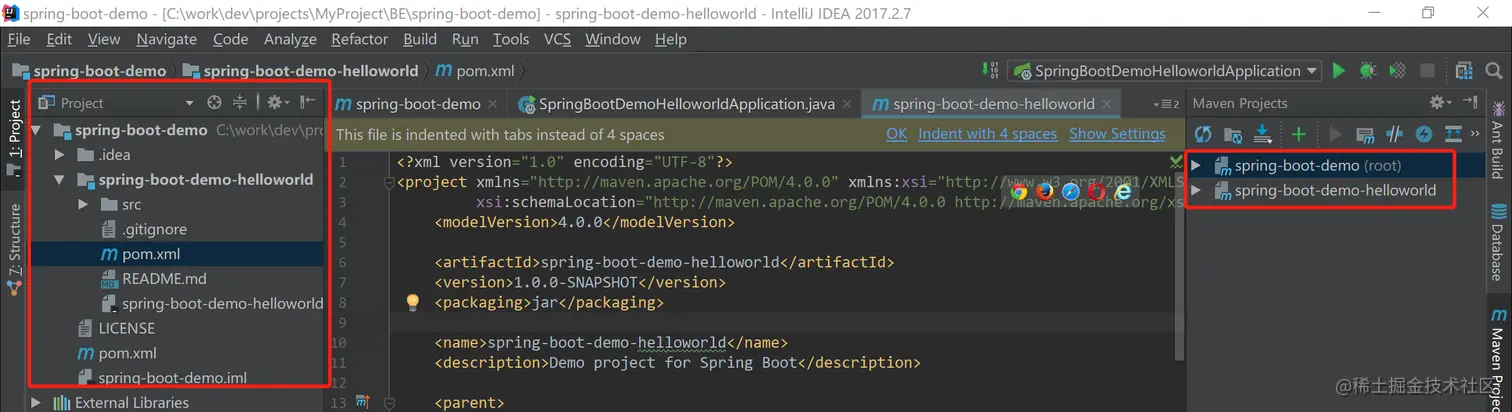This screenshot has width=1512, height=412.
Task: Expand spring-boot-demo (root) Maven node
Action: pyautogui.click(x=1197, y=166)
